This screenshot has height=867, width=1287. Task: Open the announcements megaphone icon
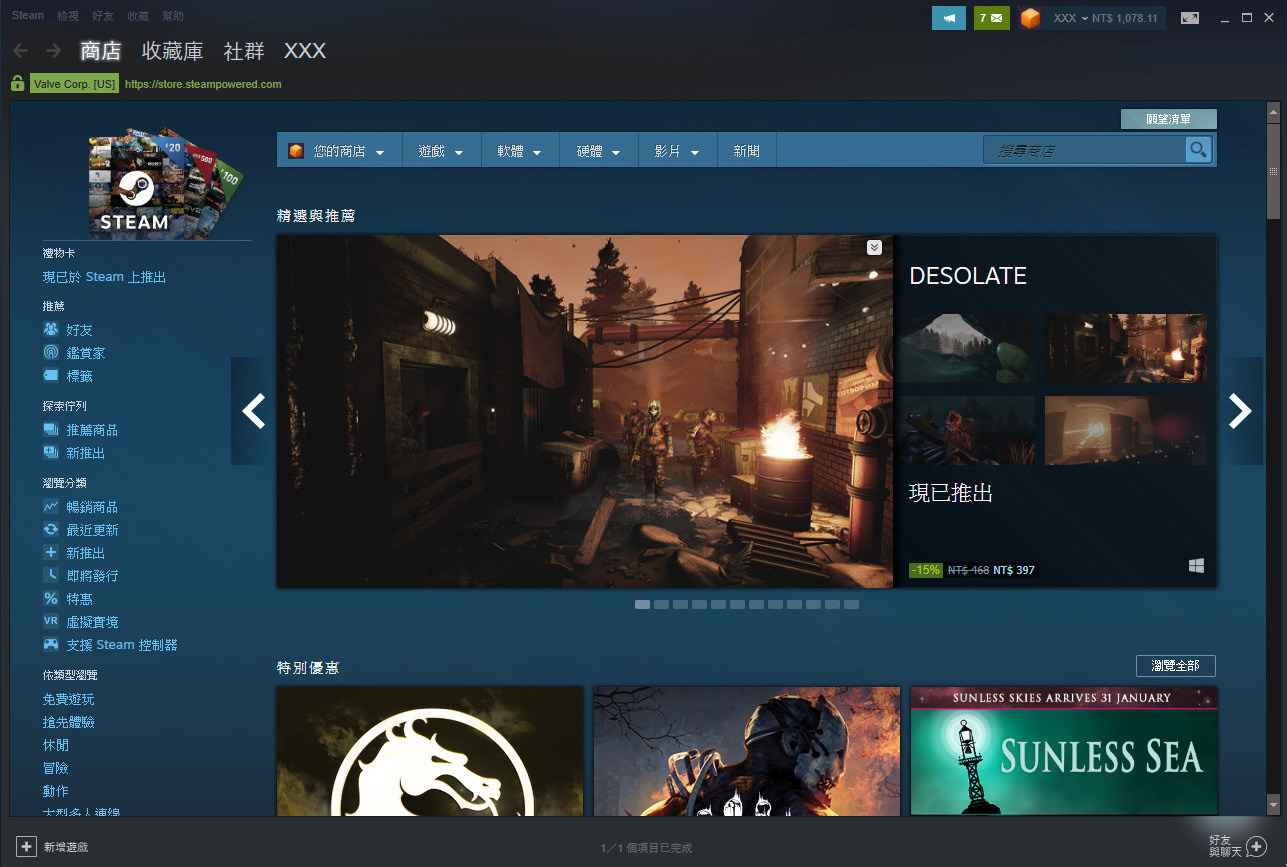point(948,18)
